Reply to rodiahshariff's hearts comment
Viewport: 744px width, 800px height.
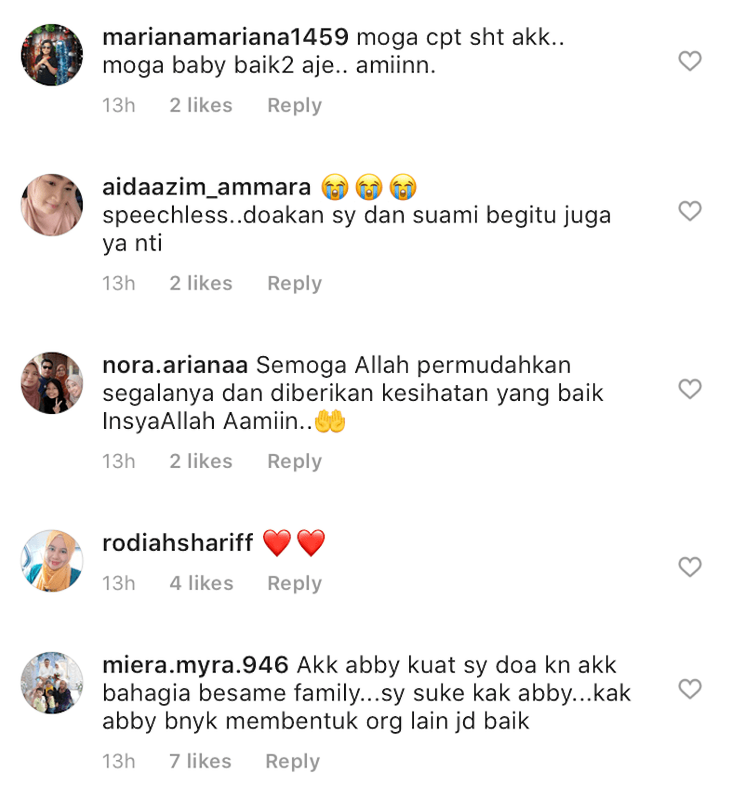[294, 584]
